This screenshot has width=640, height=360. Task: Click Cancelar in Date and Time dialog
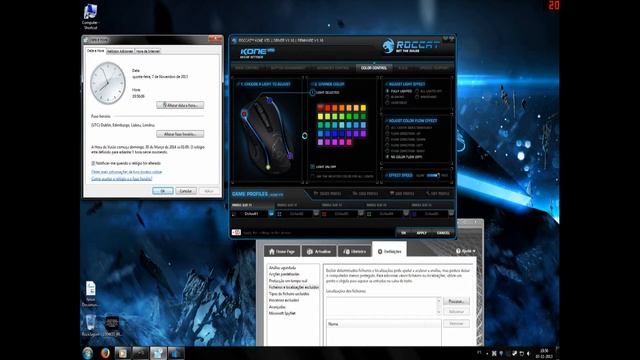pos(186,191)
